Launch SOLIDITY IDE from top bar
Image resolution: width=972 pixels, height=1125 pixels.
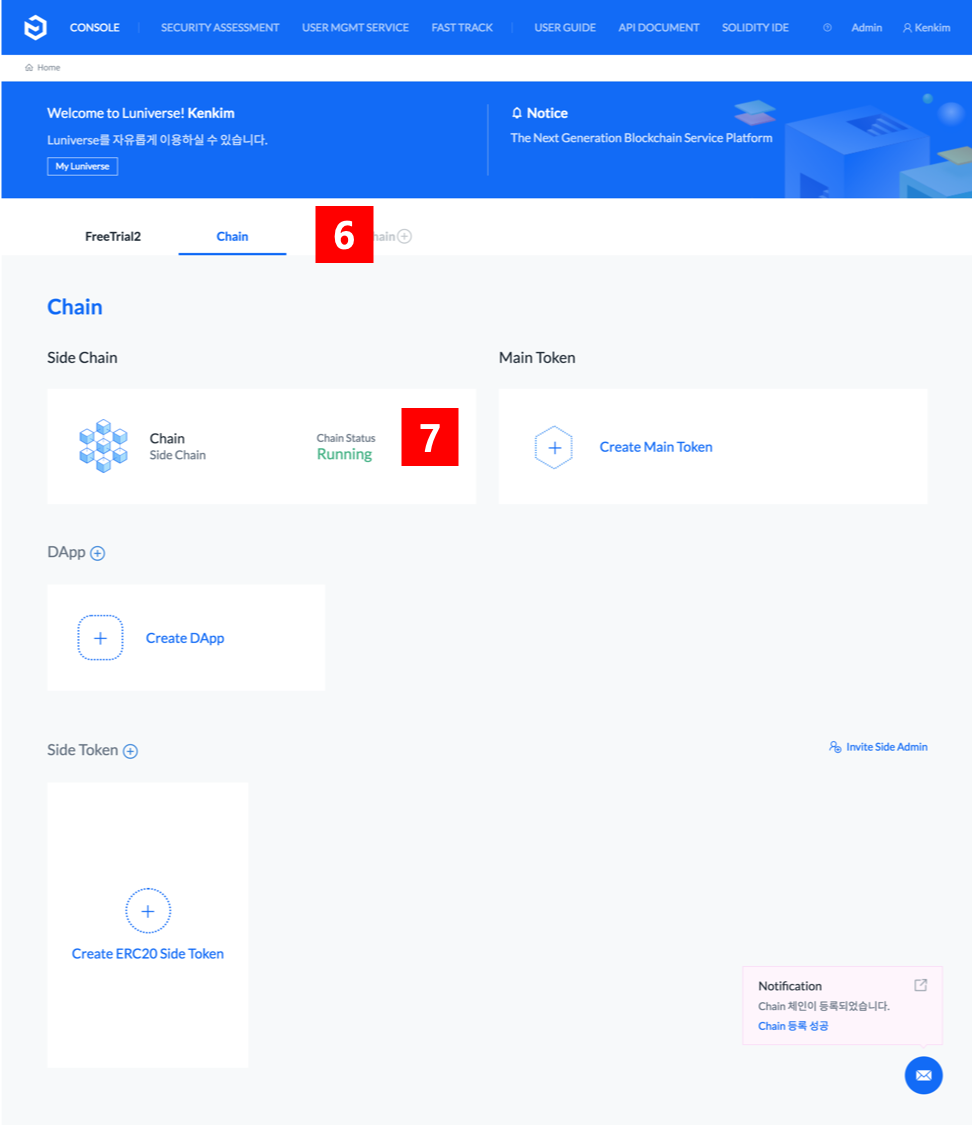[x=755, y=27]
